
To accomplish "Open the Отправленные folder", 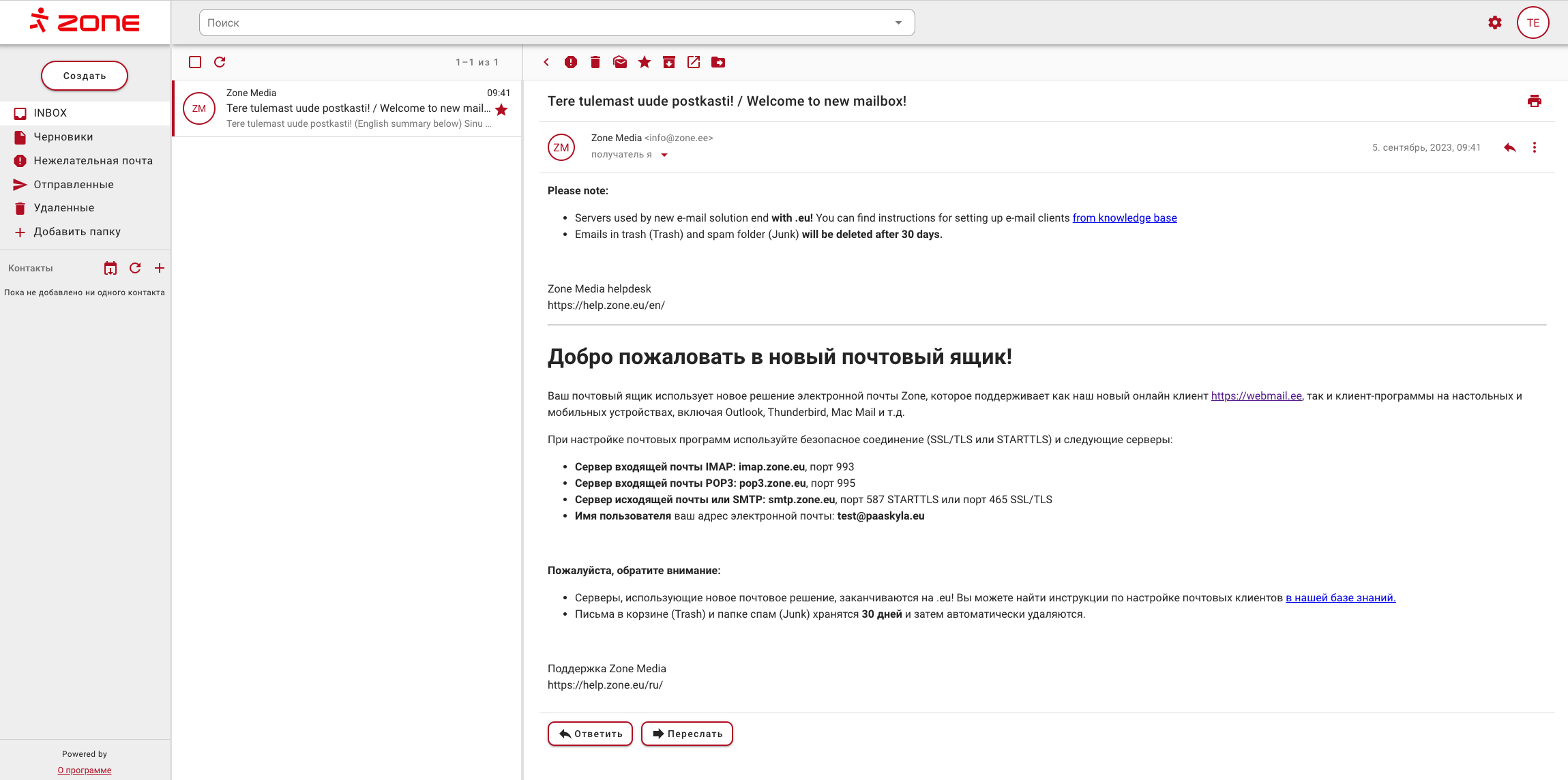I will point(85,185).
